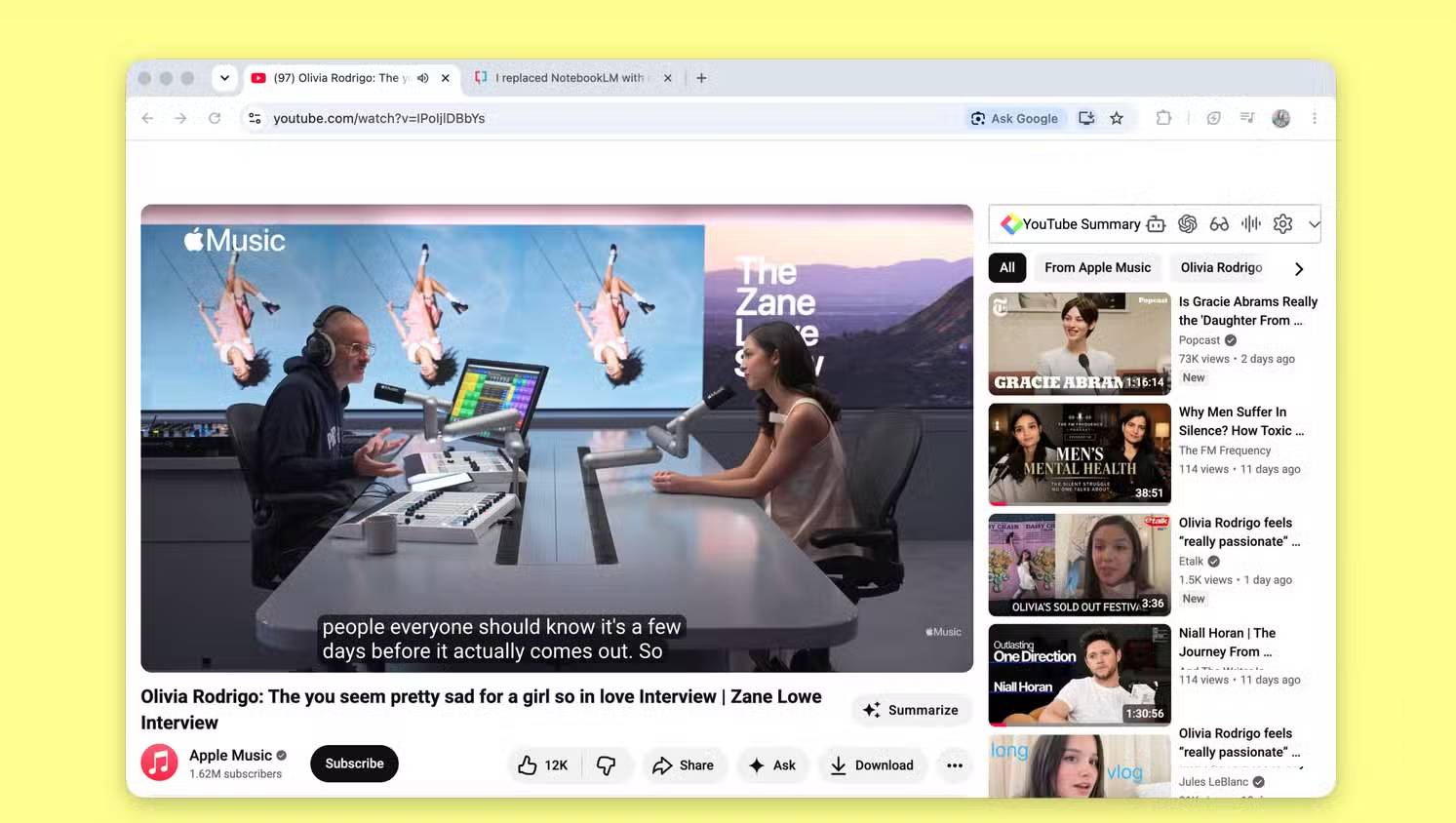Select the All filter chip
Image resolution: width=1456 pixels, height=823 pixels.
point(1007,267)
